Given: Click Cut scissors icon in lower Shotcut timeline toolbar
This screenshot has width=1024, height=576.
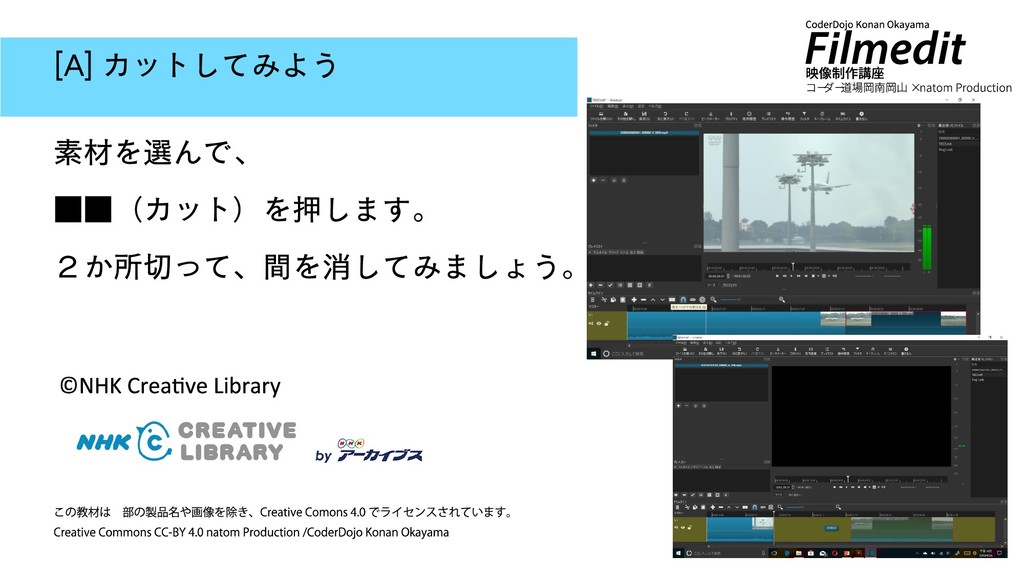Looking at the screenshot, I should 687,507.
